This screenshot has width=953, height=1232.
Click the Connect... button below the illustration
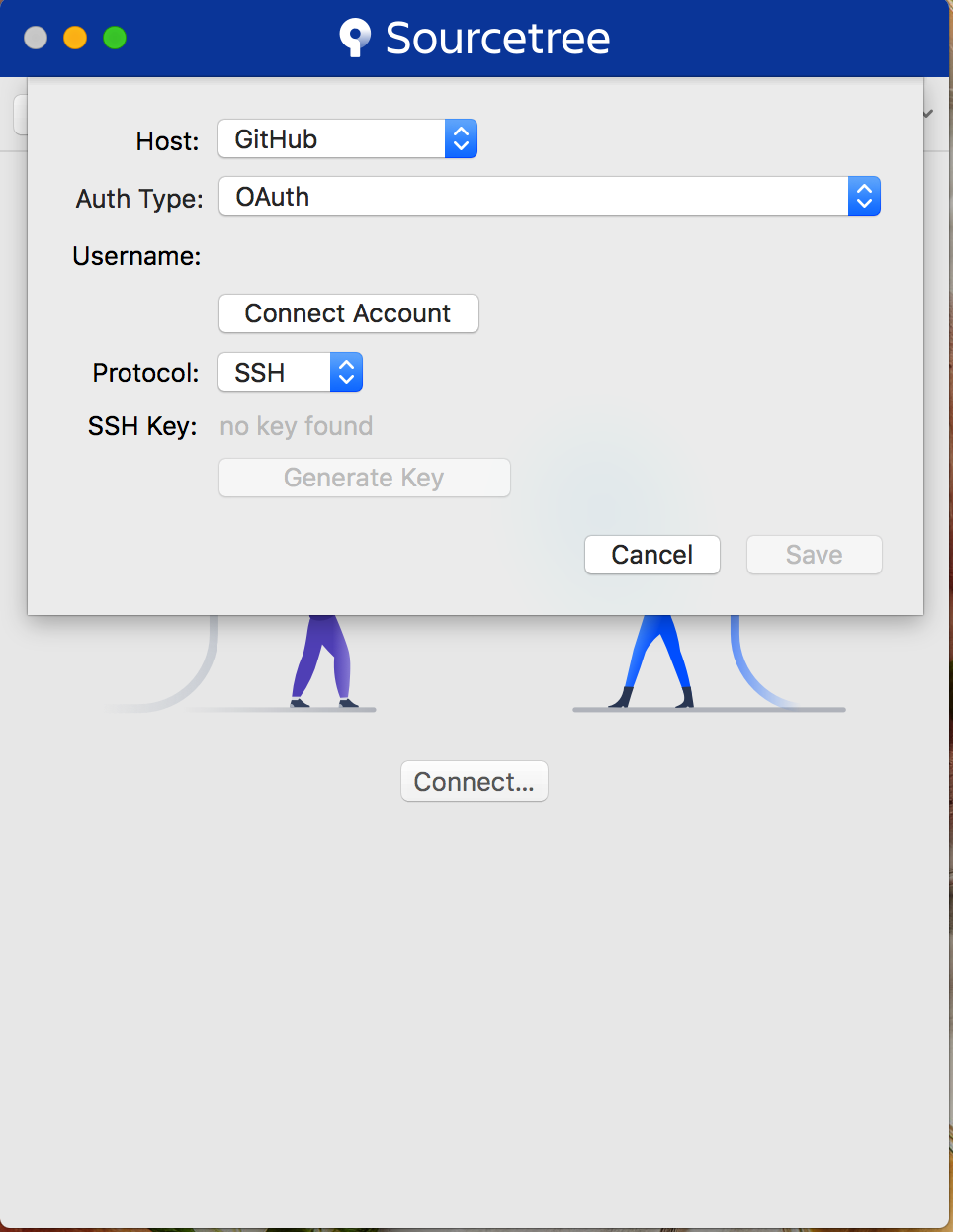[475, 781]
